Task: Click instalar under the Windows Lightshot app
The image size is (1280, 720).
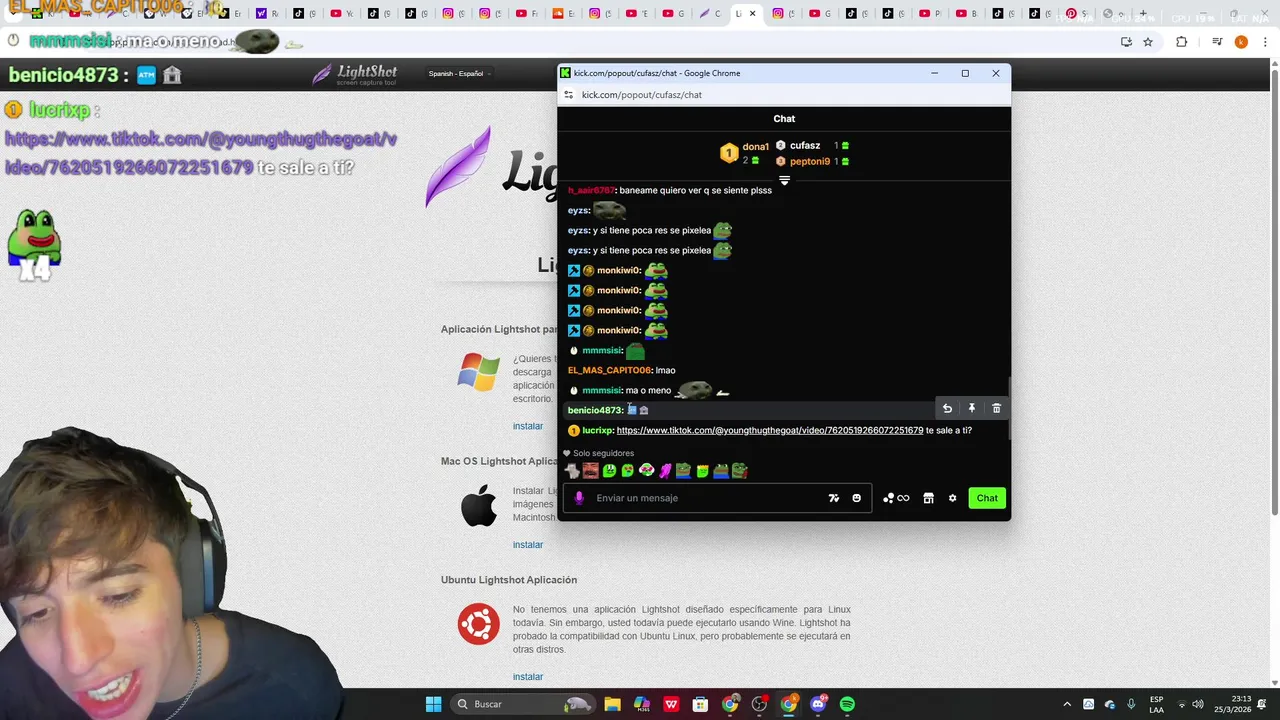Action: (x=528, y=426)
